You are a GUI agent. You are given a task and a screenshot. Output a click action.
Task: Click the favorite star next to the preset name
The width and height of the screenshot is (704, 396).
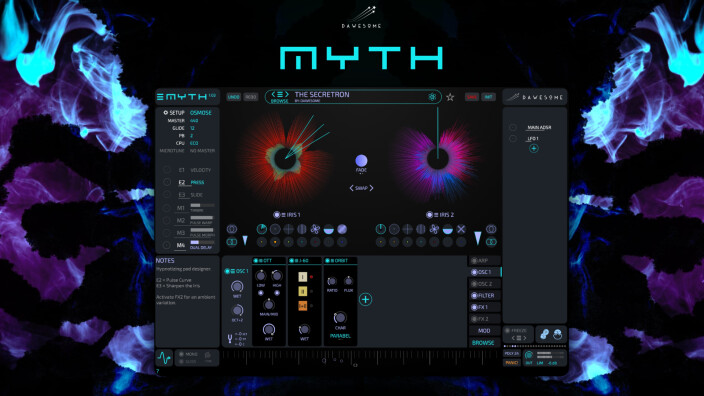(x=450, y=97)
